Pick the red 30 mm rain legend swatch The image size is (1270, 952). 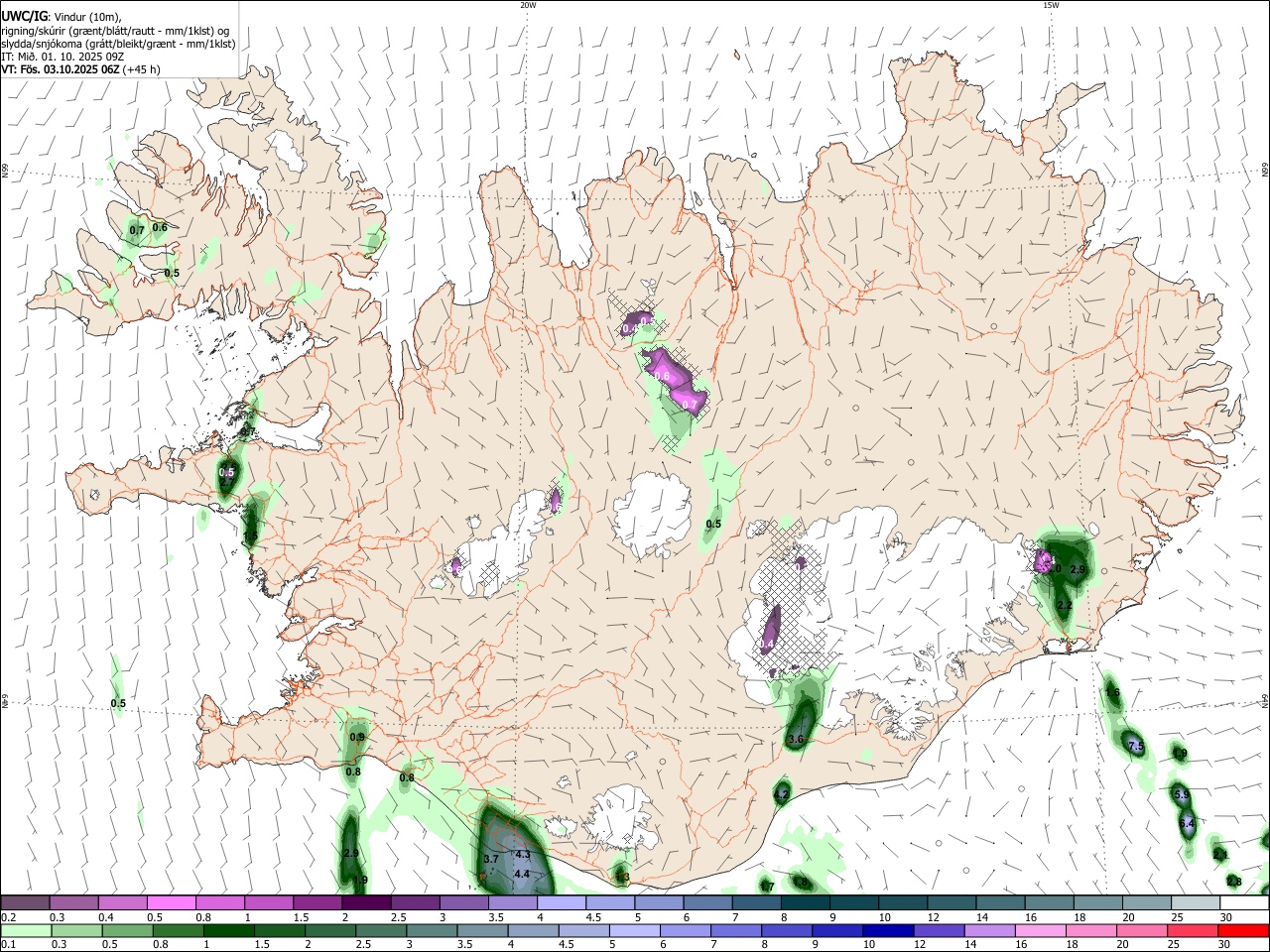coord(1243,930)
